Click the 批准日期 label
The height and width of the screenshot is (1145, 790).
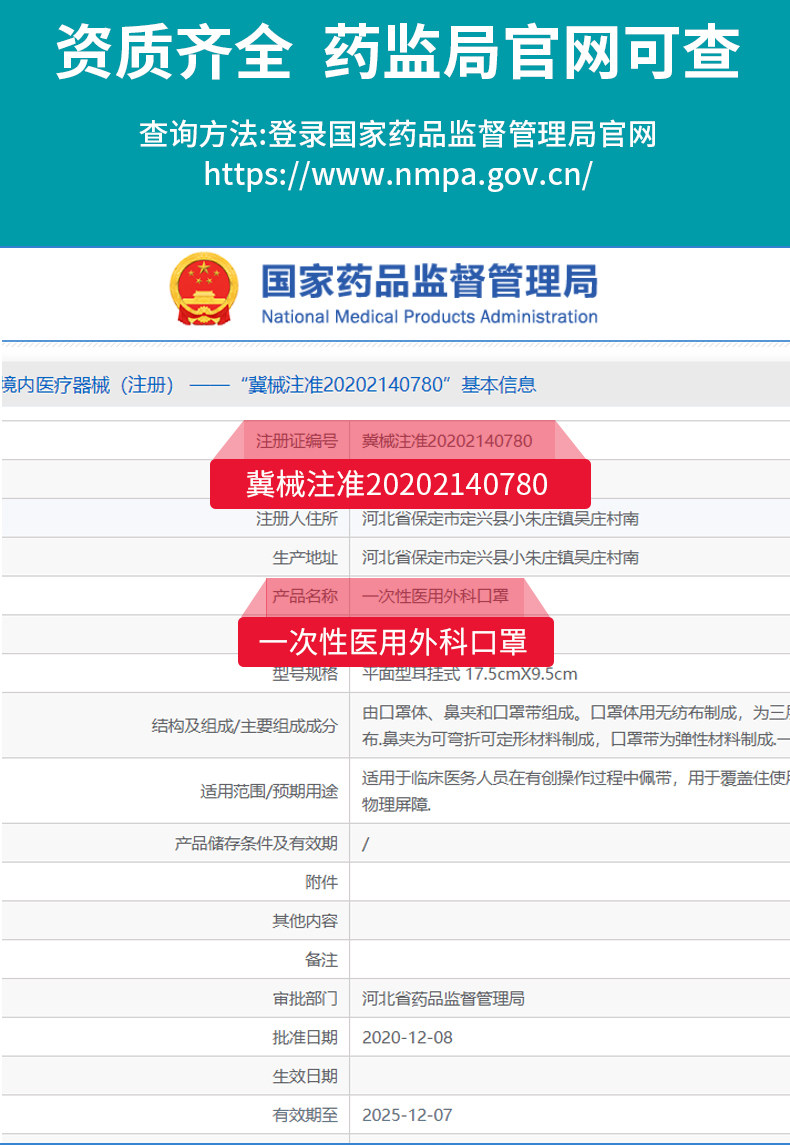point(305,1038)
